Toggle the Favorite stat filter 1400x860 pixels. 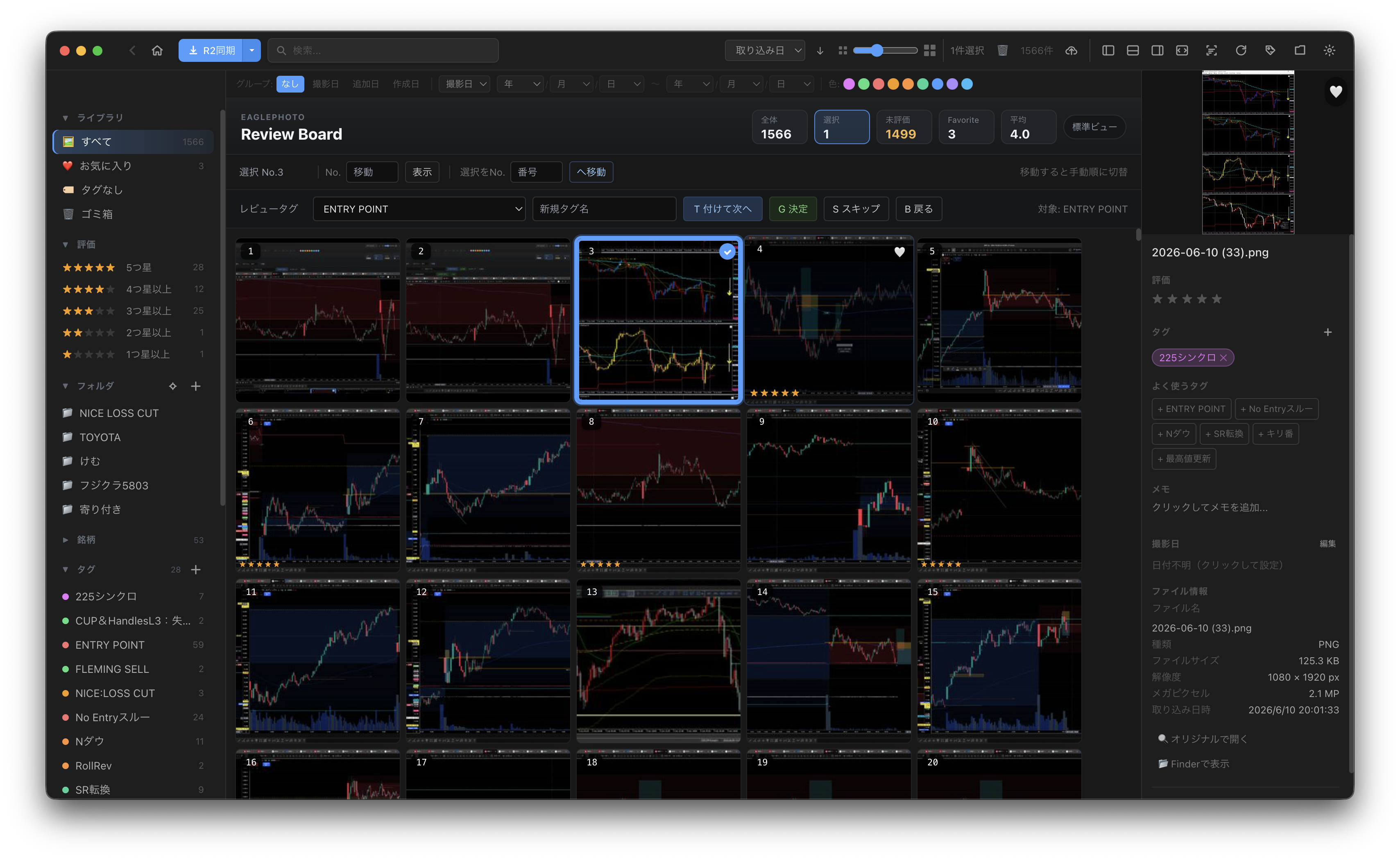tap(966, 127)
